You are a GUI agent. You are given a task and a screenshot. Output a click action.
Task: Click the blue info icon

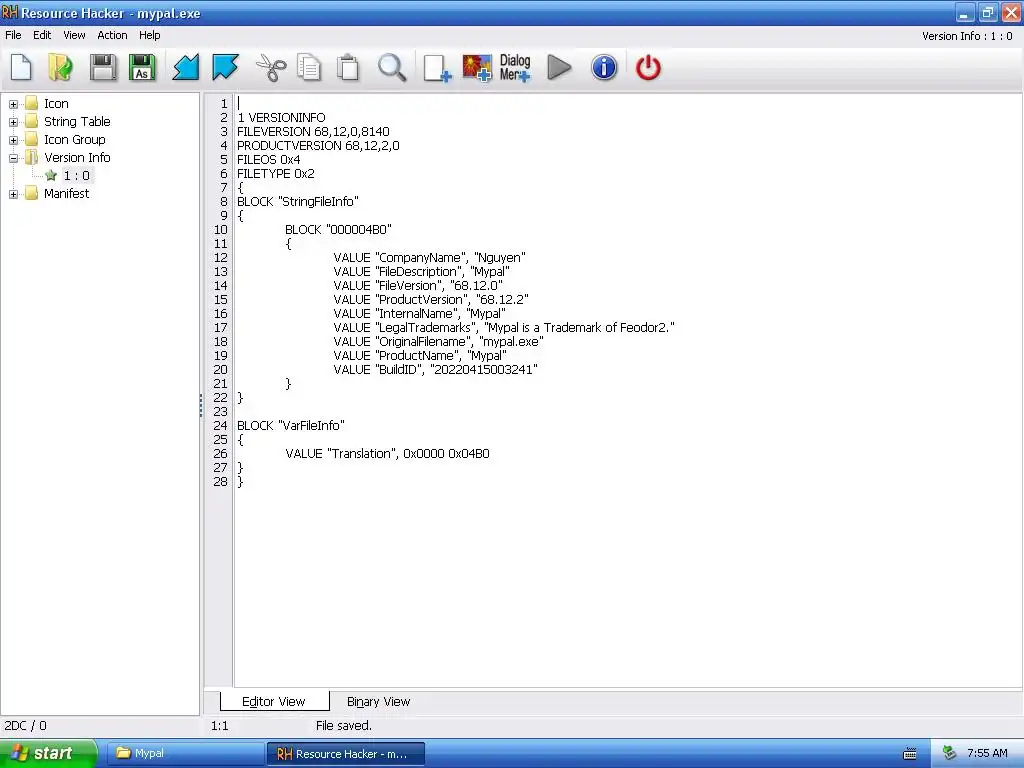pyautogui.click(x=604, y=67)
